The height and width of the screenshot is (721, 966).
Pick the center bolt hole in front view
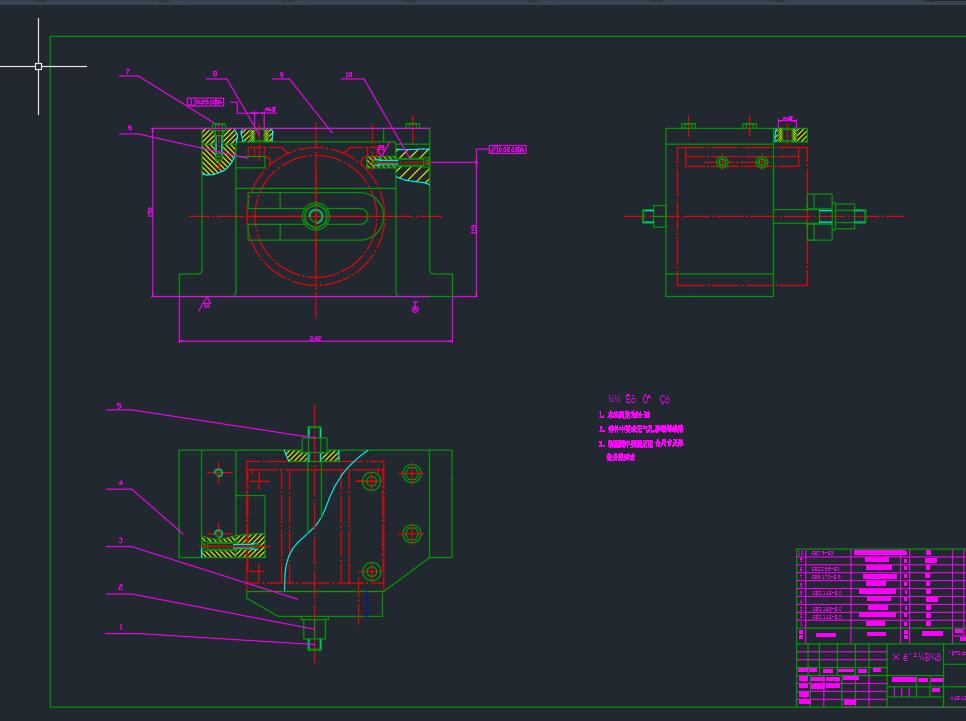click(x=316, y=216)
